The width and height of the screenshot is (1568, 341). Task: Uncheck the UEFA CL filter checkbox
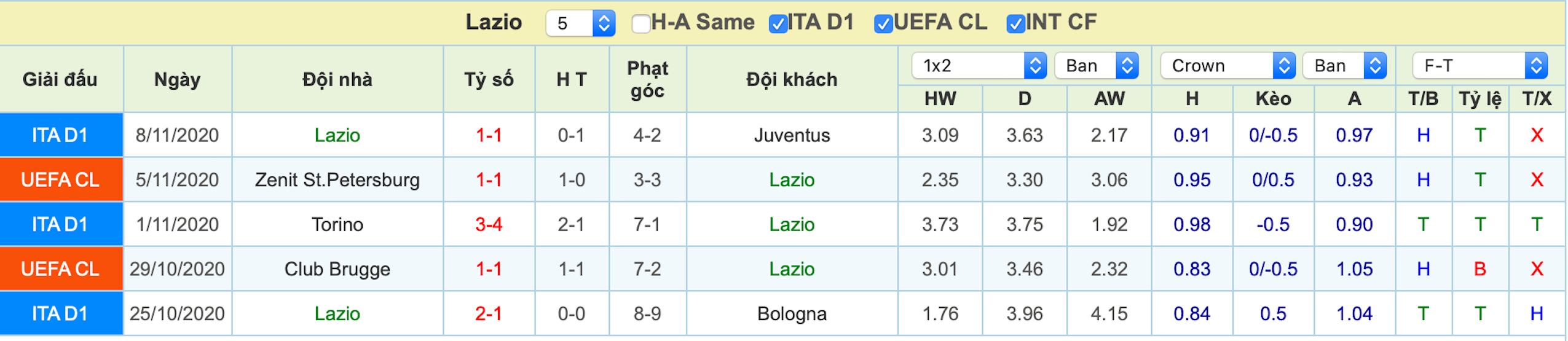pos(883,24)
